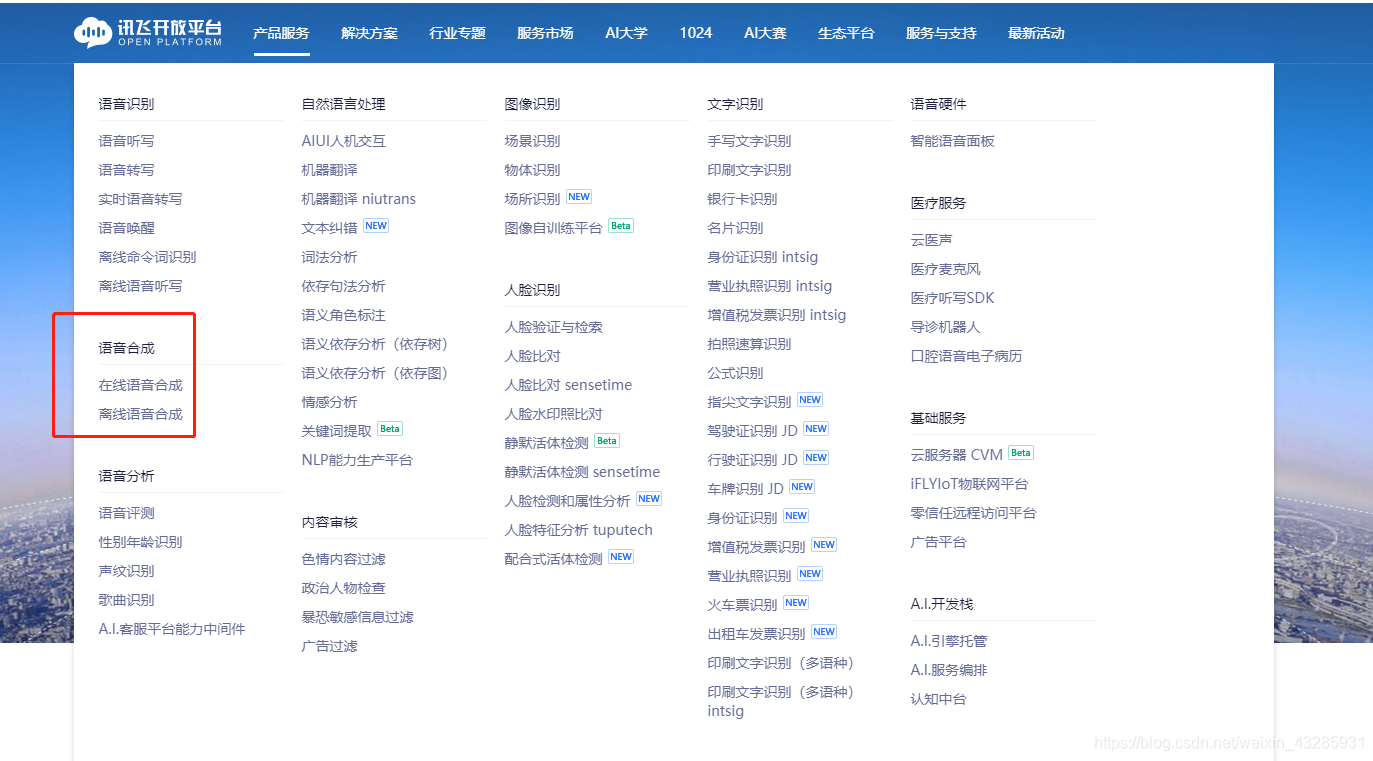Open the 解决方案 menu
The width and height of the screenshot is (1373, 761).
(369, 33)
